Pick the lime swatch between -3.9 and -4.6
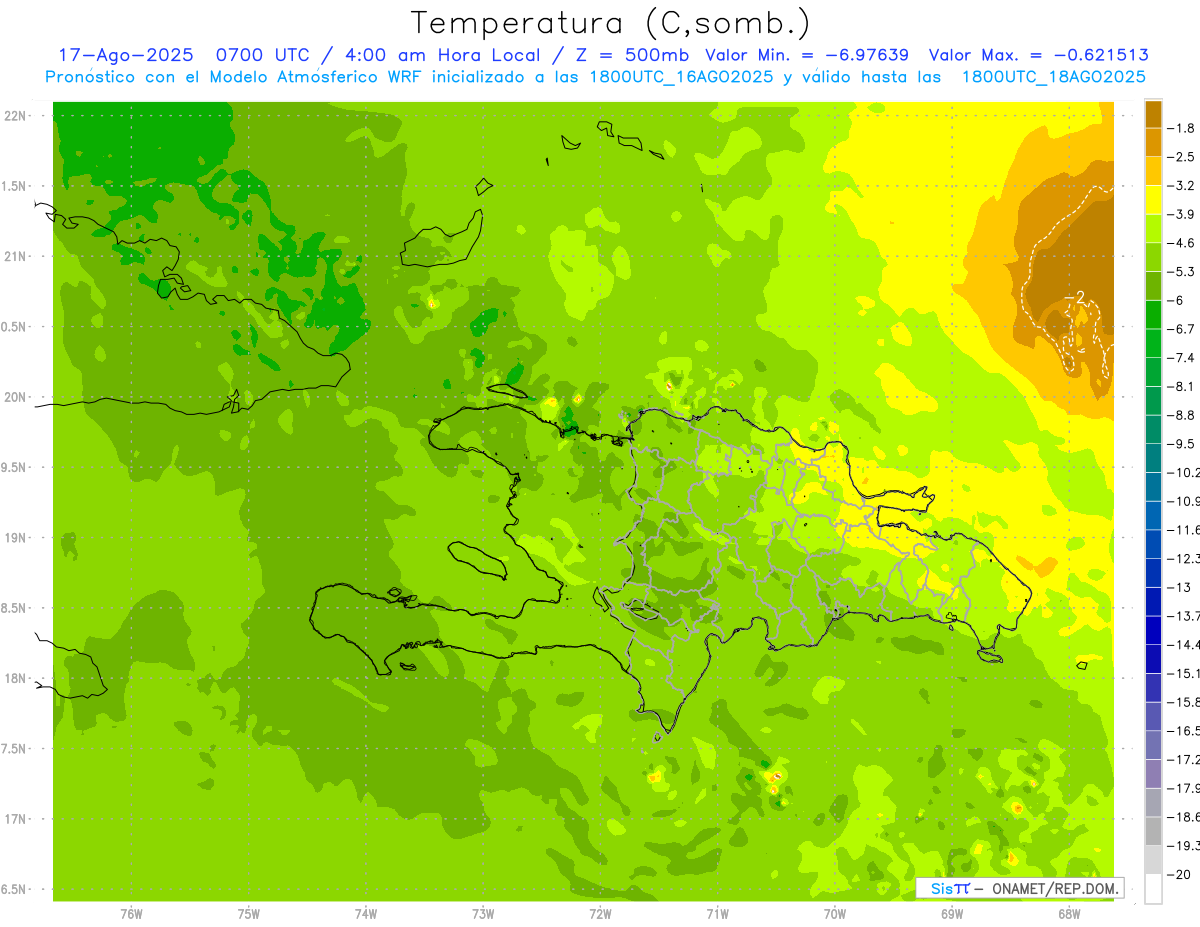 (x=1153, y=229)
